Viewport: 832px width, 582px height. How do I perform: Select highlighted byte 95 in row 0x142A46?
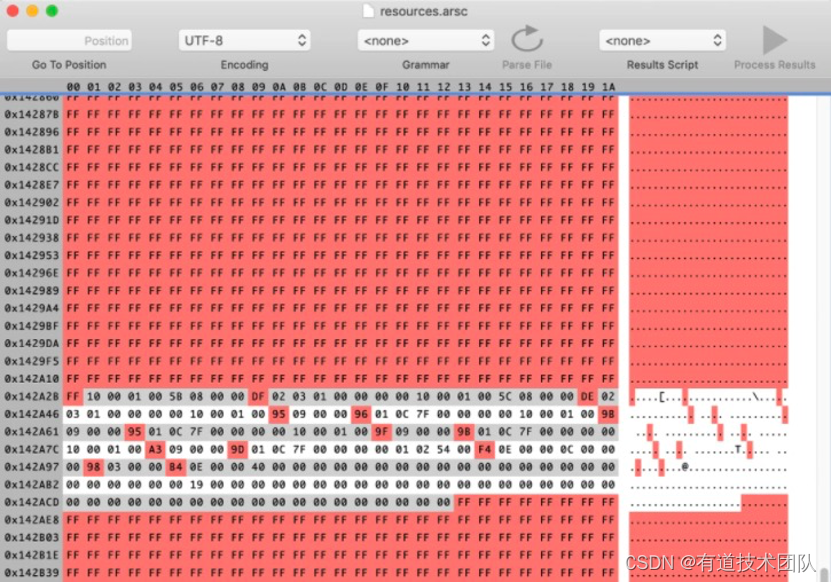click(x=279, y=414)
